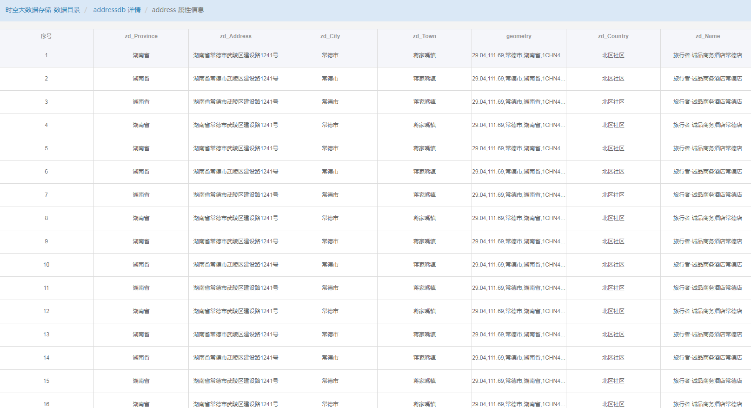The image size is (751, 408).
Task: Select row number 14 in 序号 column
Action: 46,358
